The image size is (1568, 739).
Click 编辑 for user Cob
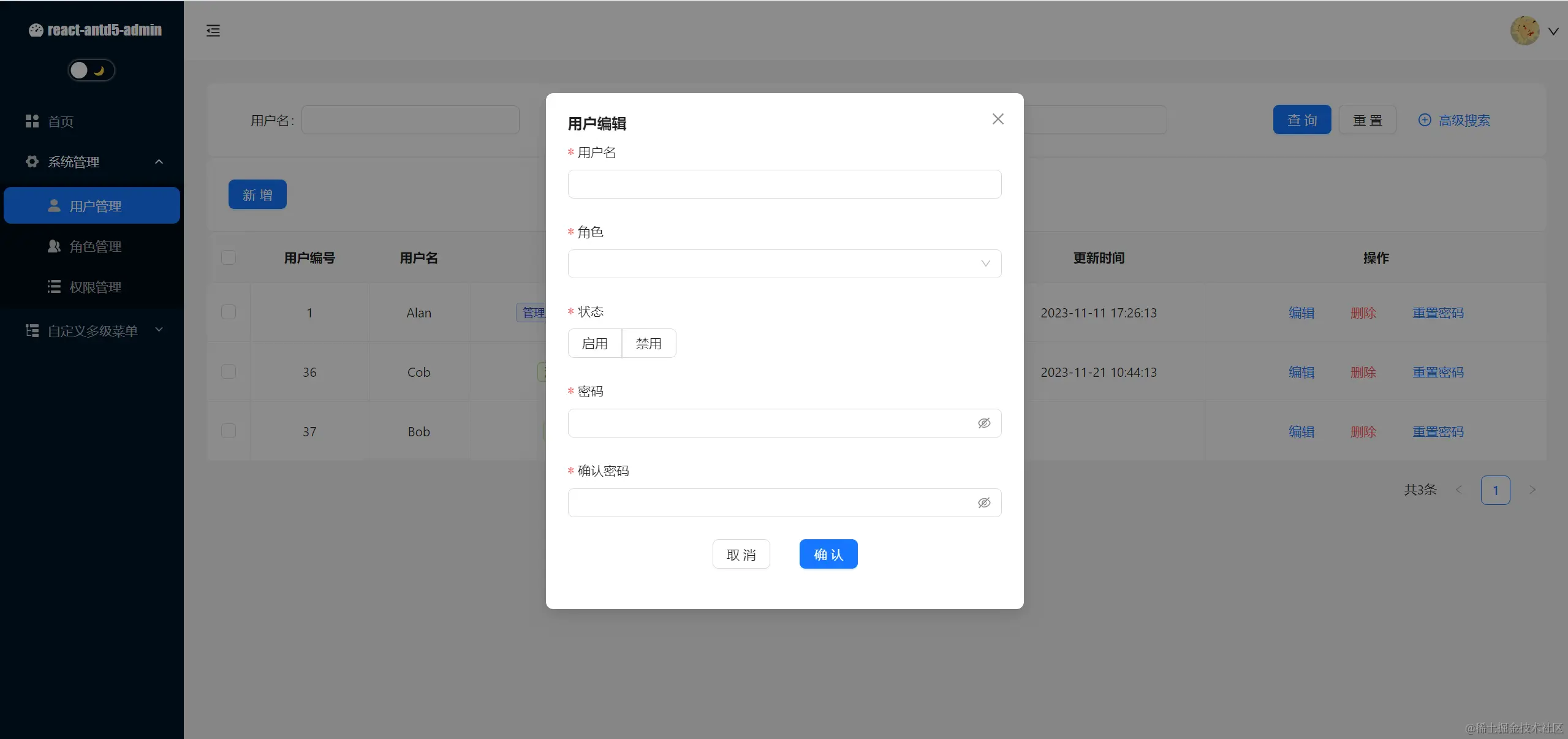(1301, 372)
